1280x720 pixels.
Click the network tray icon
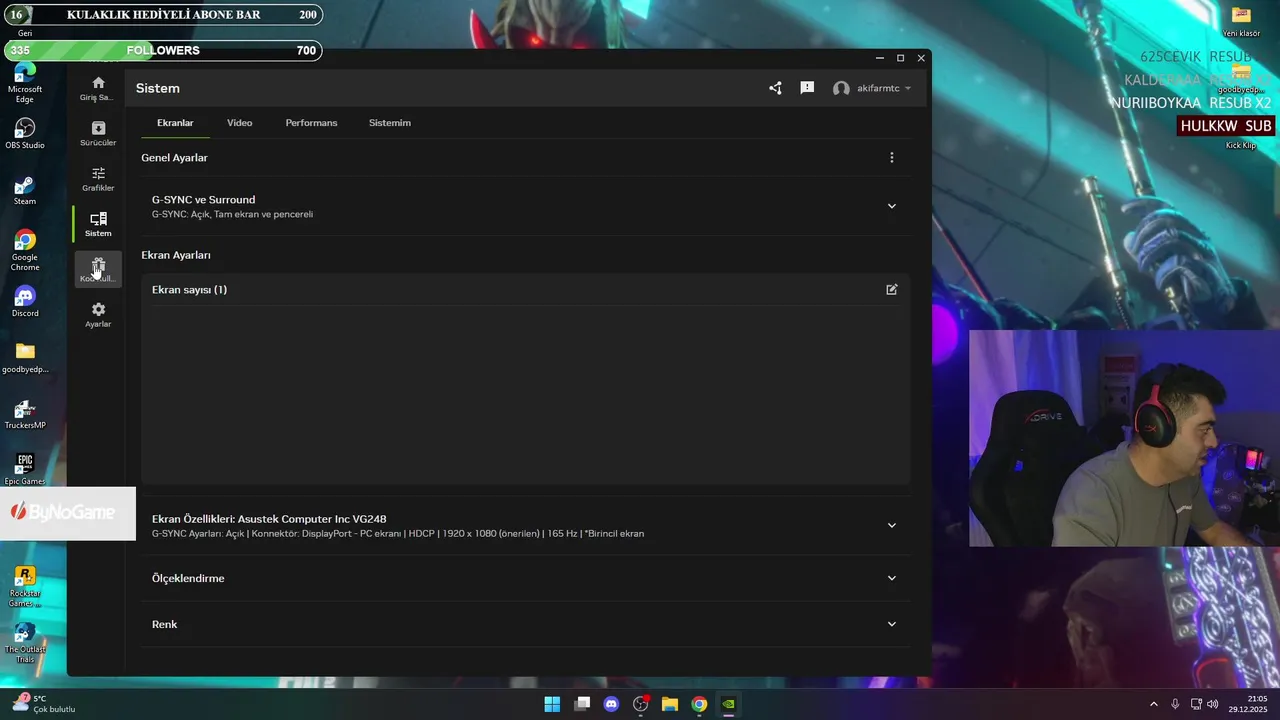(1196, 704)
